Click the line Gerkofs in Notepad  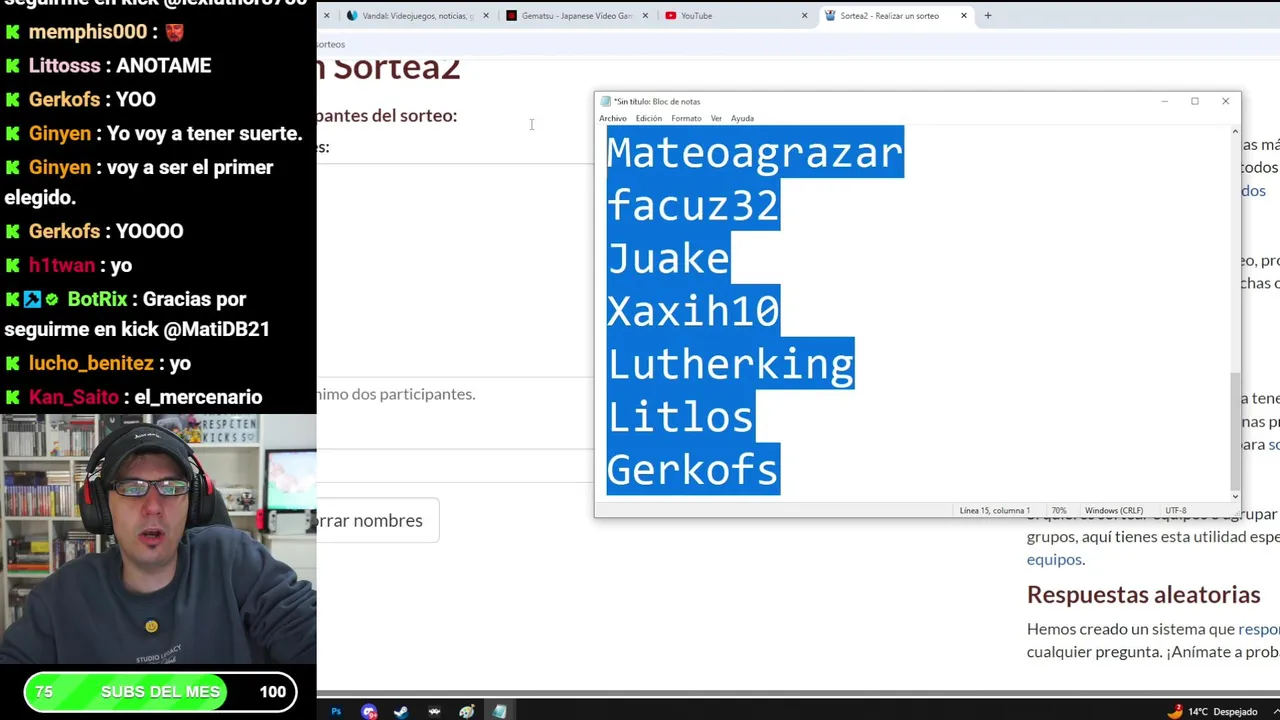[693, 470]
